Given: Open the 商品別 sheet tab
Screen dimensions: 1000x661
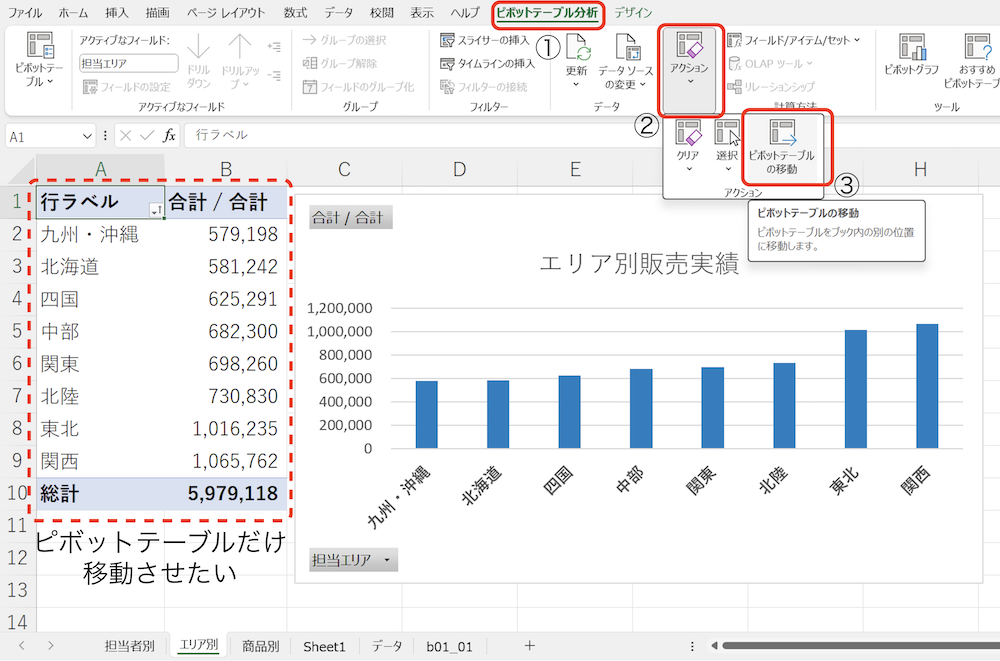Looking at the screenshot, I should 261,646.
